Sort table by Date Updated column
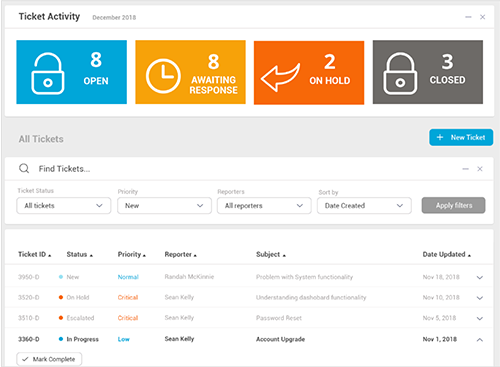This screenshot has height=367, width=500. pos(447,254)
